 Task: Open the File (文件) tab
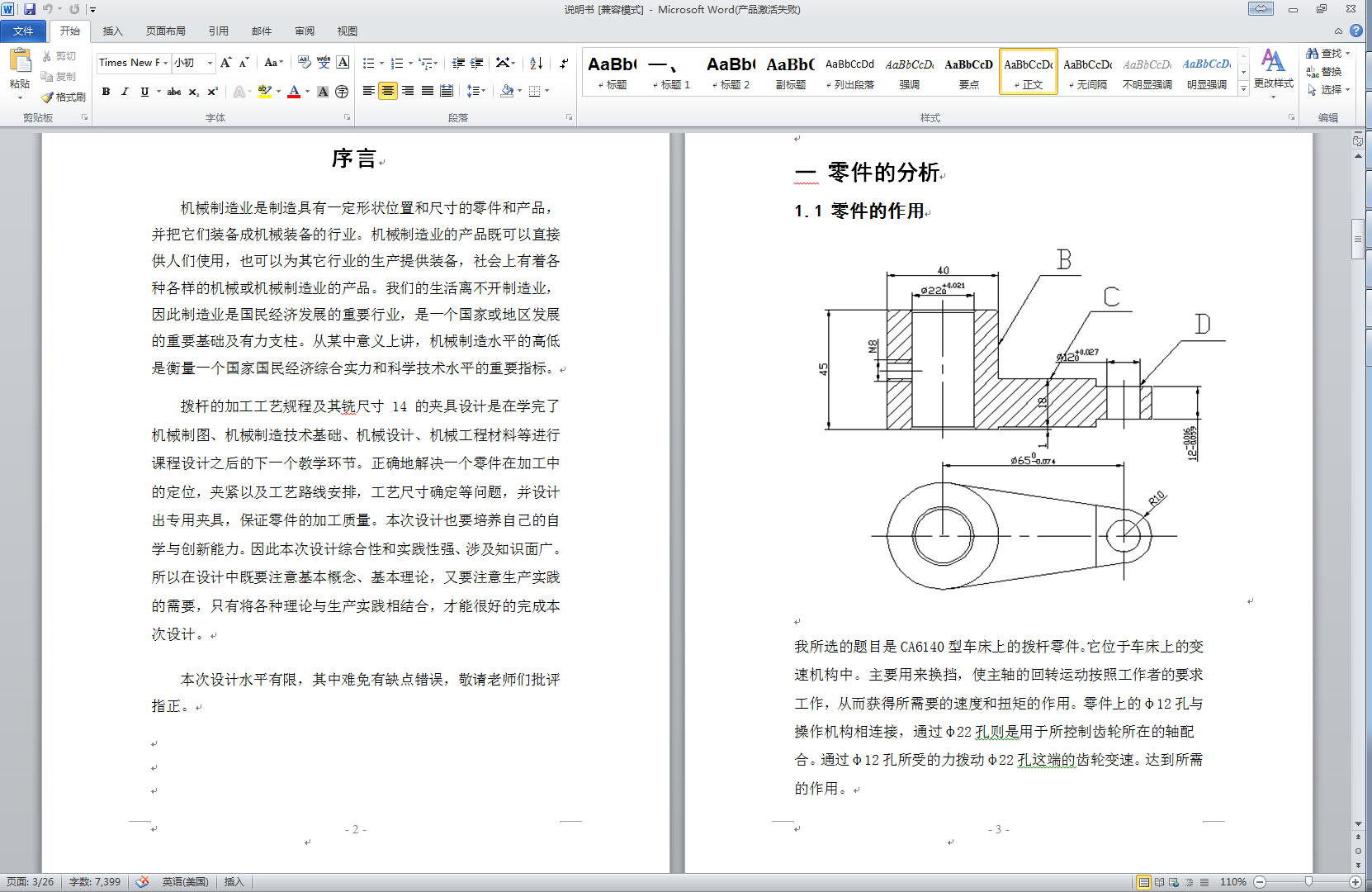point(23,31)
